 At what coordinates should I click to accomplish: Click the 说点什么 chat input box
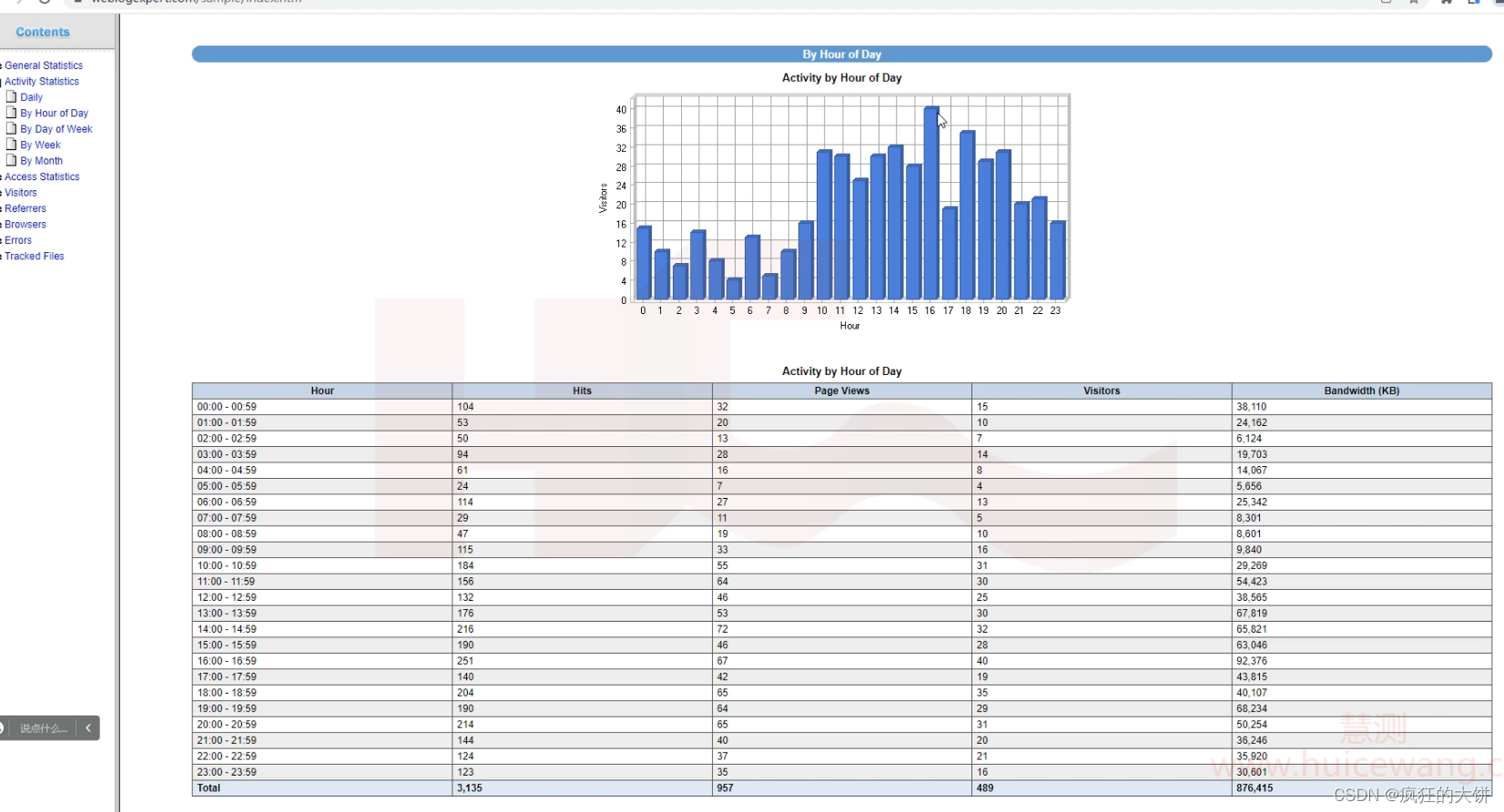pyautogui.click(x=44, y=728)
